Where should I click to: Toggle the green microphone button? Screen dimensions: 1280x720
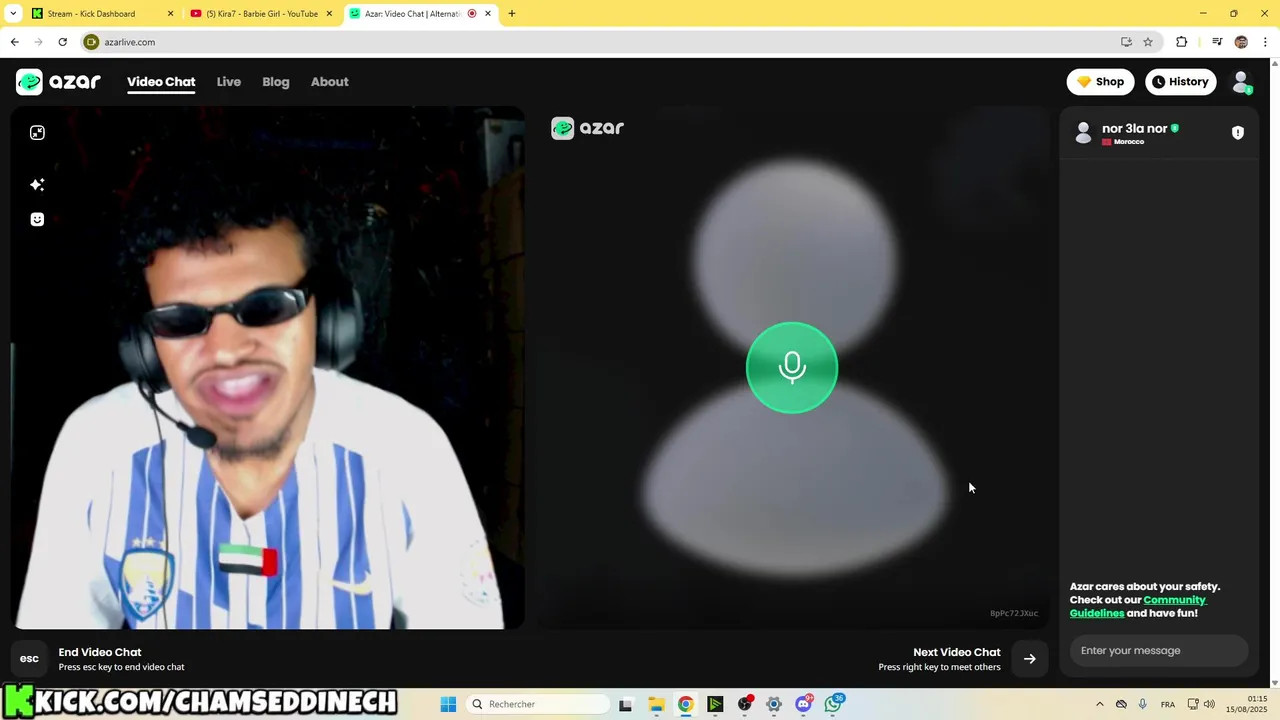coord(792,367)
